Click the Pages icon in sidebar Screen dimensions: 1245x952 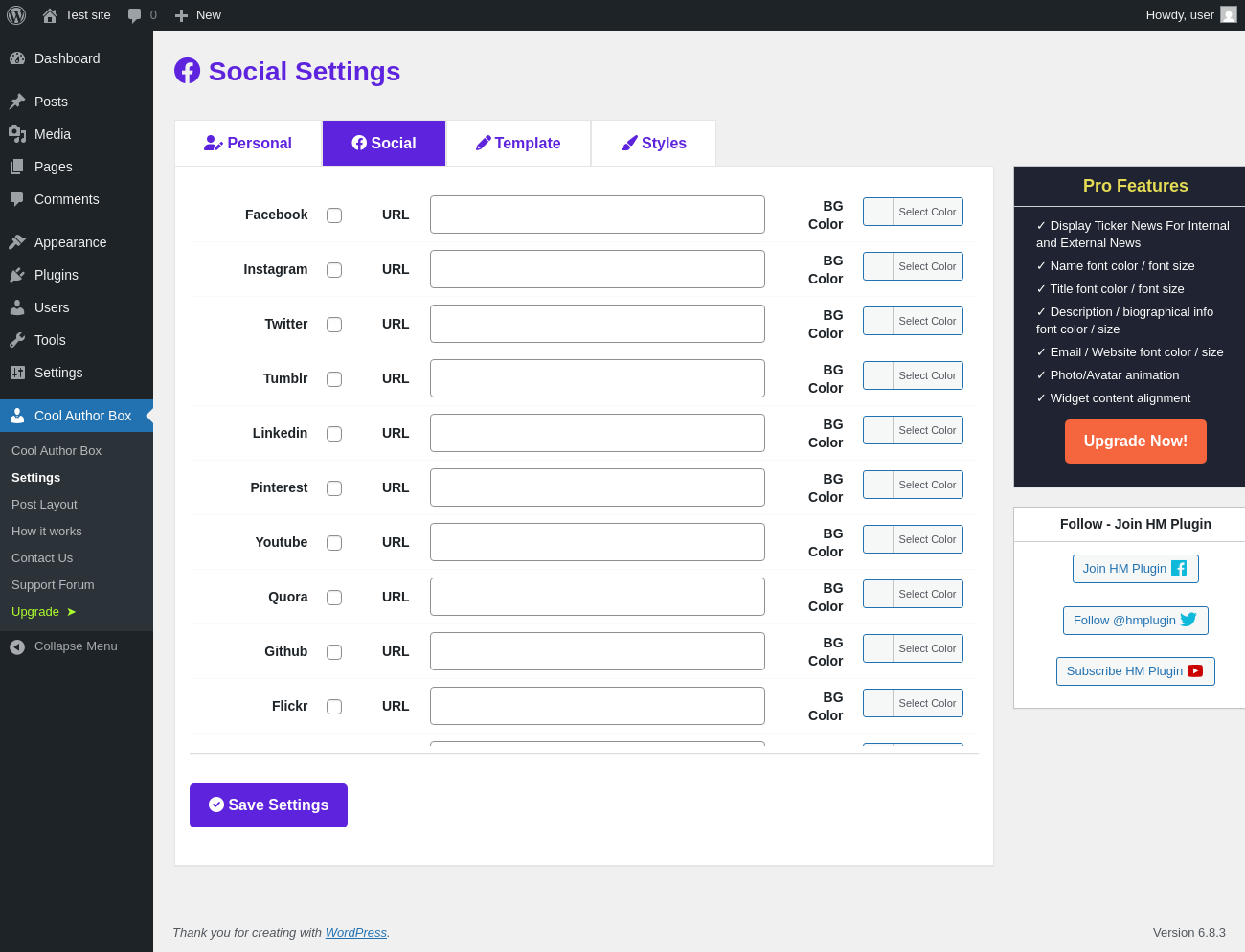click(17, 167)
